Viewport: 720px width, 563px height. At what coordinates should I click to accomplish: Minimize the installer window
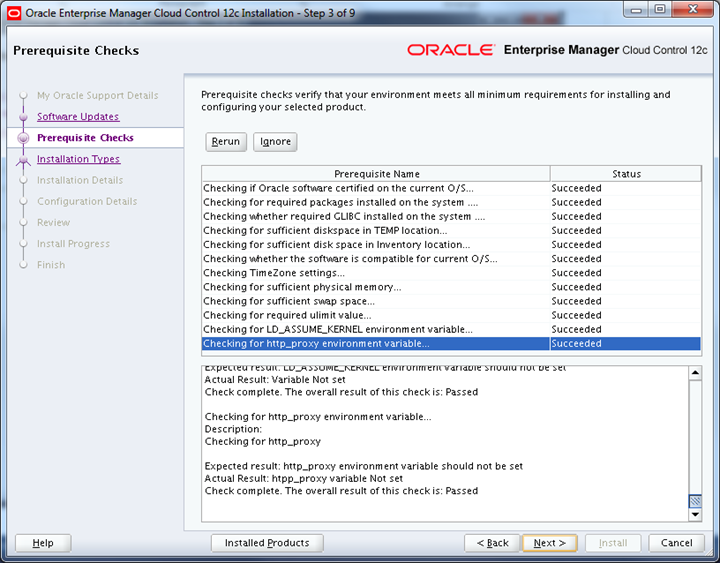pyautogui.click(x=636, y=10)
